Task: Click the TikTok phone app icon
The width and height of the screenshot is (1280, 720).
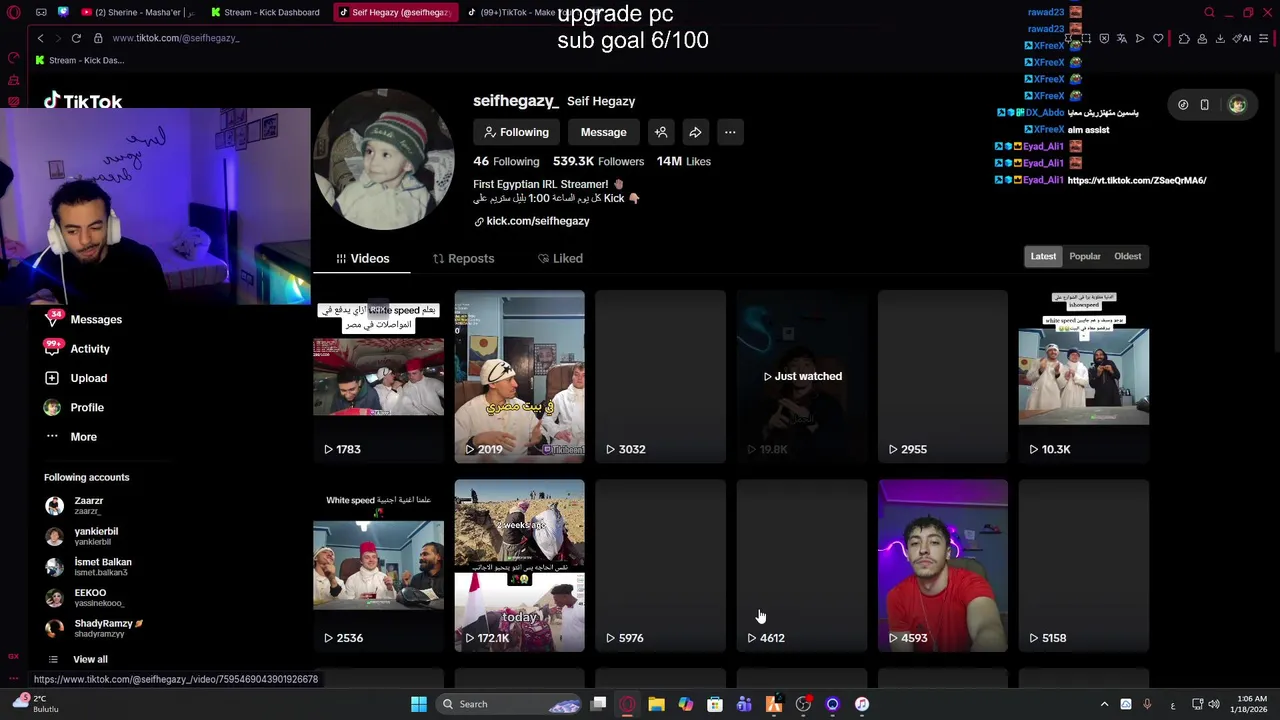Action: pyautogui.click(x=1205, y=105)
